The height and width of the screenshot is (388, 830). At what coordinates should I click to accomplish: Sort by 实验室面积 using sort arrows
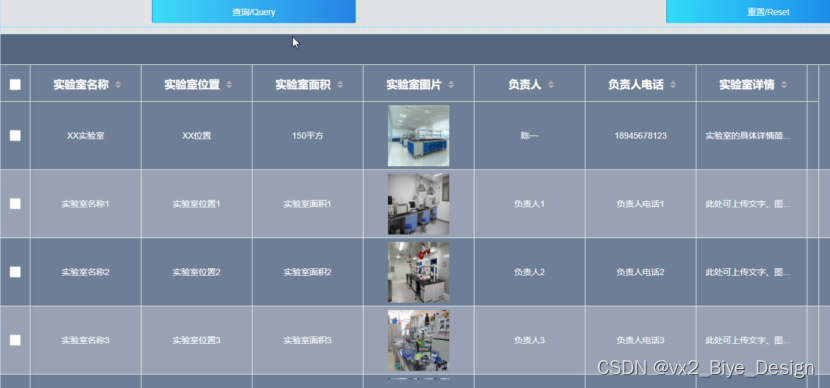coord(340,85)
